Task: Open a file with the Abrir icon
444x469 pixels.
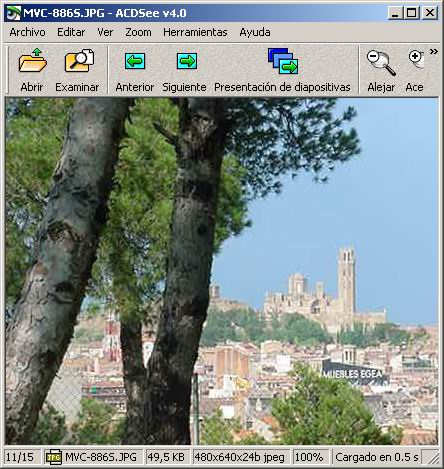Action: click(x=32, y=70)
